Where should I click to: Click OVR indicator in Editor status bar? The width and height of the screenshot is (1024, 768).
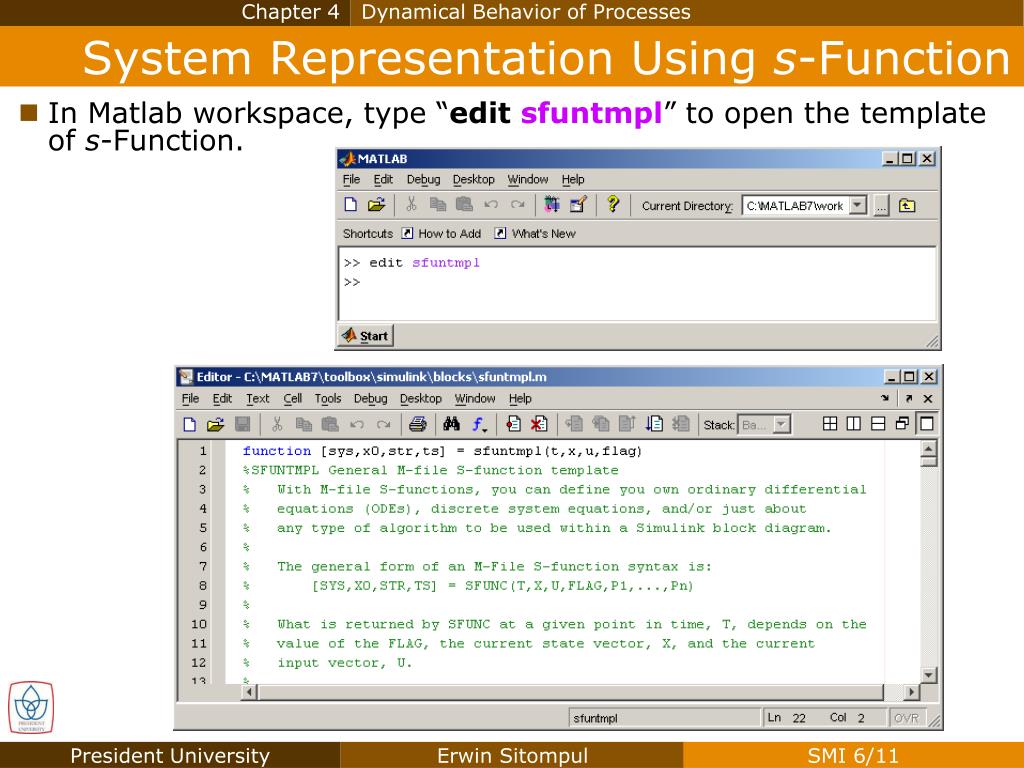pyautogui.click(x=906, y=718)
